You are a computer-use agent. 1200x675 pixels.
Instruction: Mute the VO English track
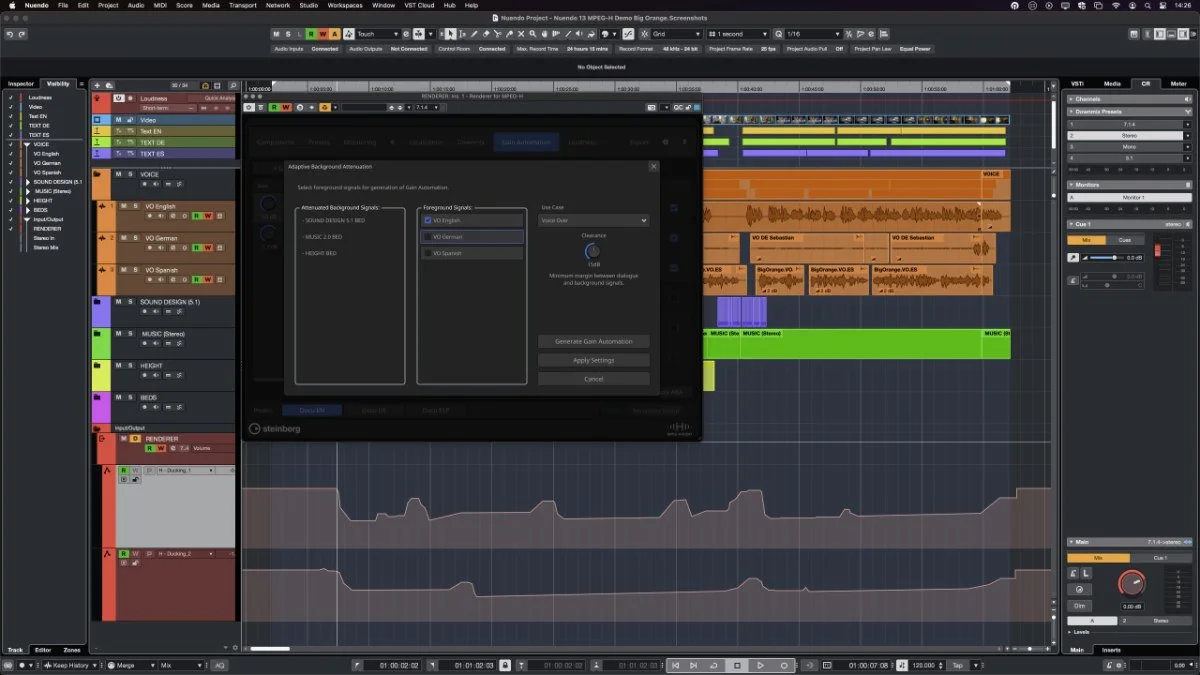pos(124,206)
